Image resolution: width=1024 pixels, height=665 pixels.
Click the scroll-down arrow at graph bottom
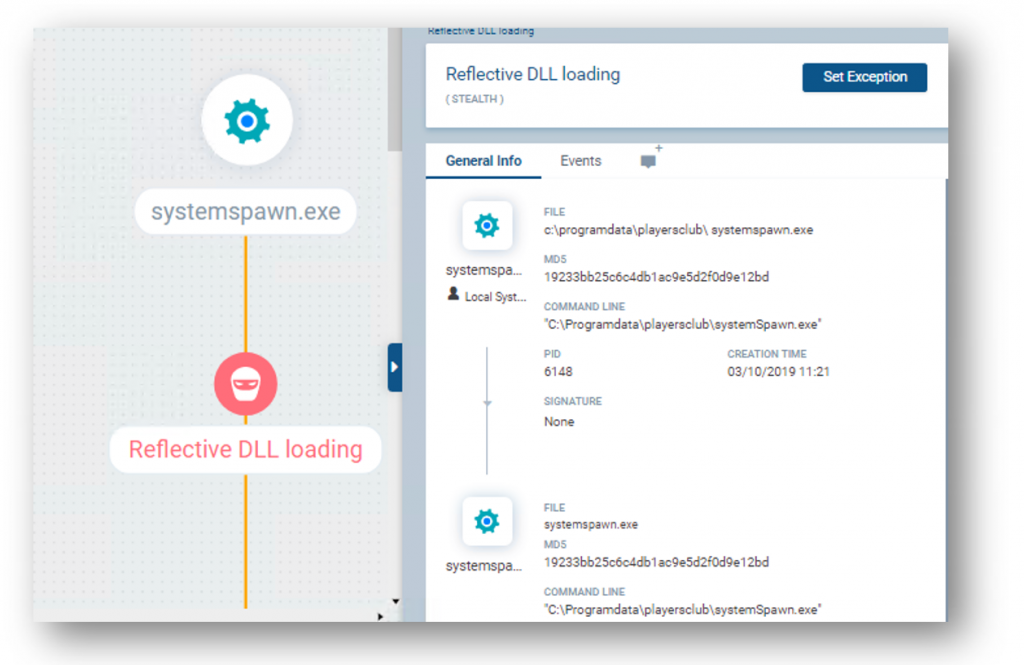pyautogui.click(x=395, y=601)
